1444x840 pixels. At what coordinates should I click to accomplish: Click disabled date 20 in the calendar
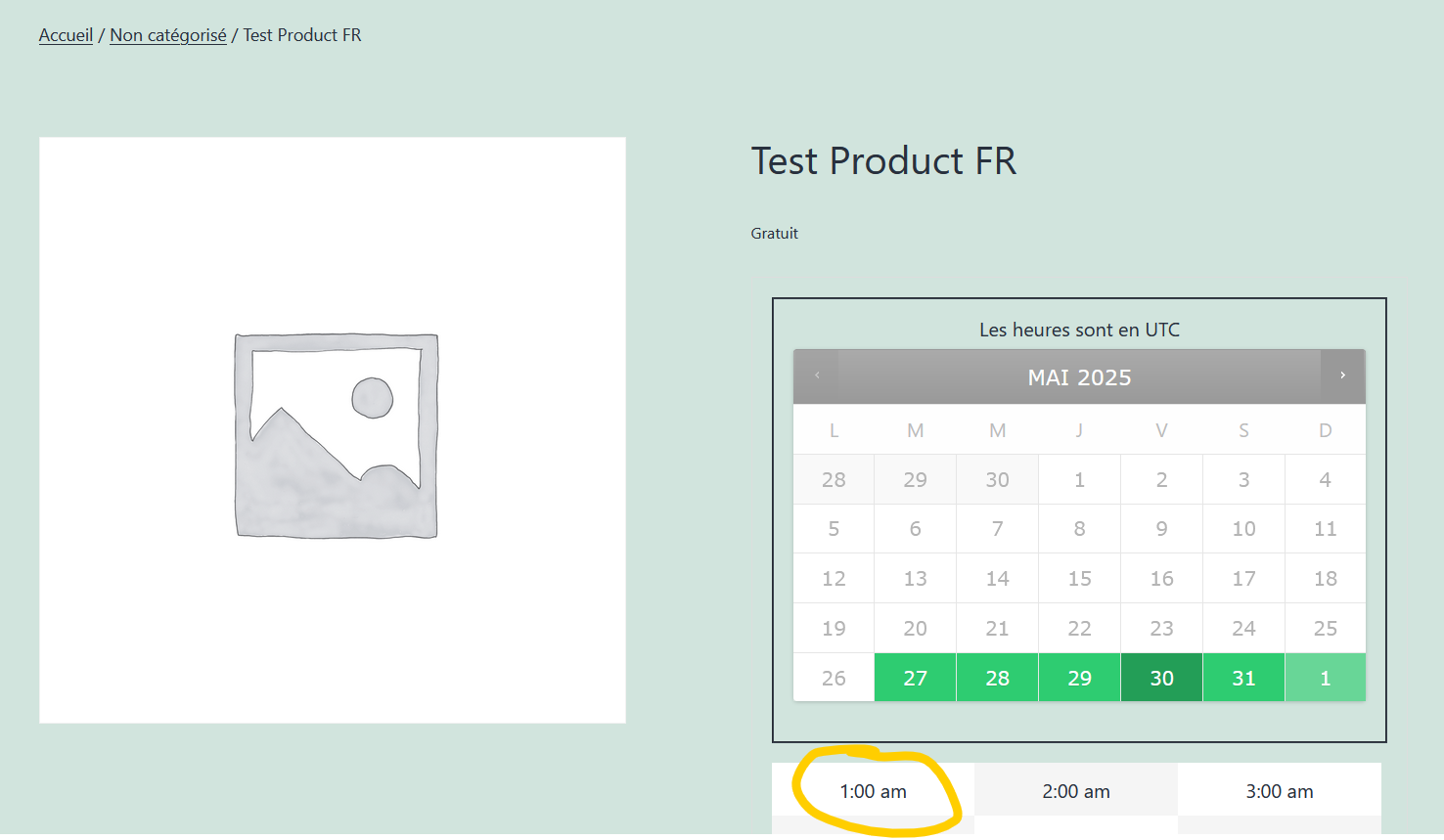click(x=915, y=628)
